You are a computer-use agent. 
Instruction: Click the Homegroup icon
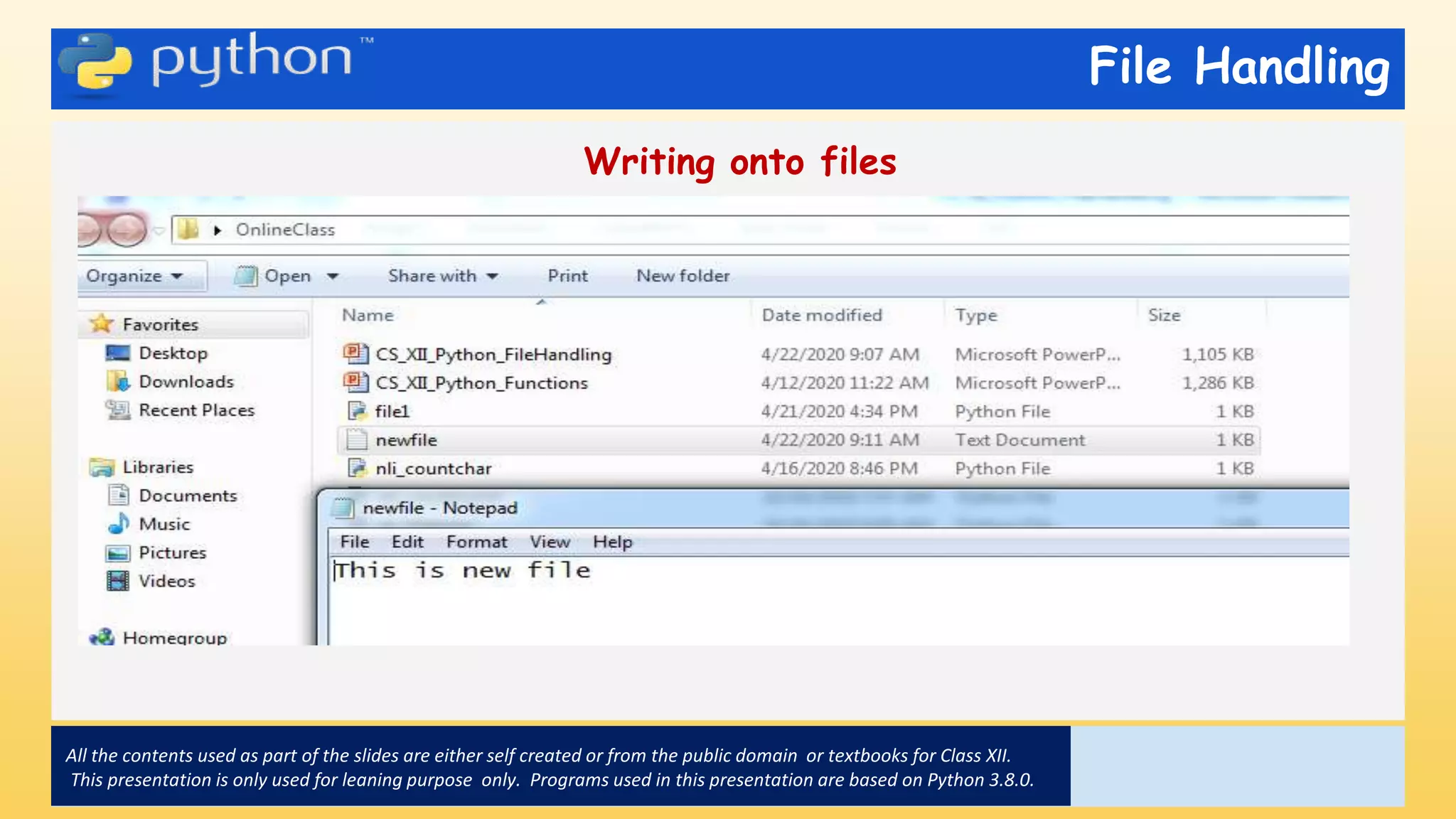click(x=102, y=637)
